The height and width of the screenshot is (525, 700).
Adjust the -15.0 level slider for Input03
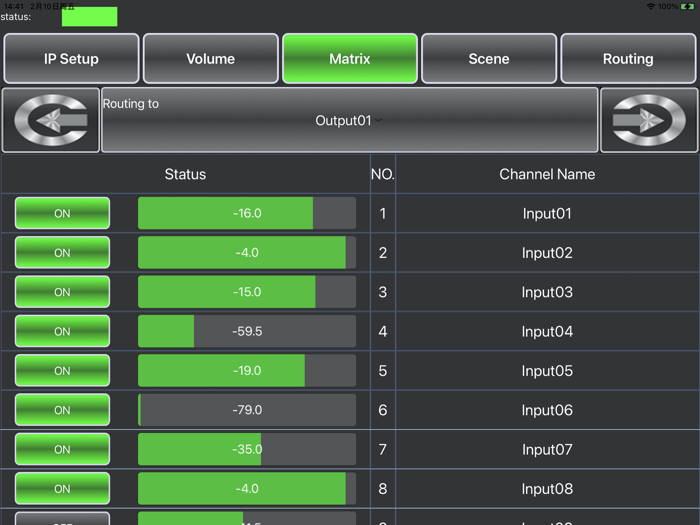pyautogui.click(x=247, y=292)
